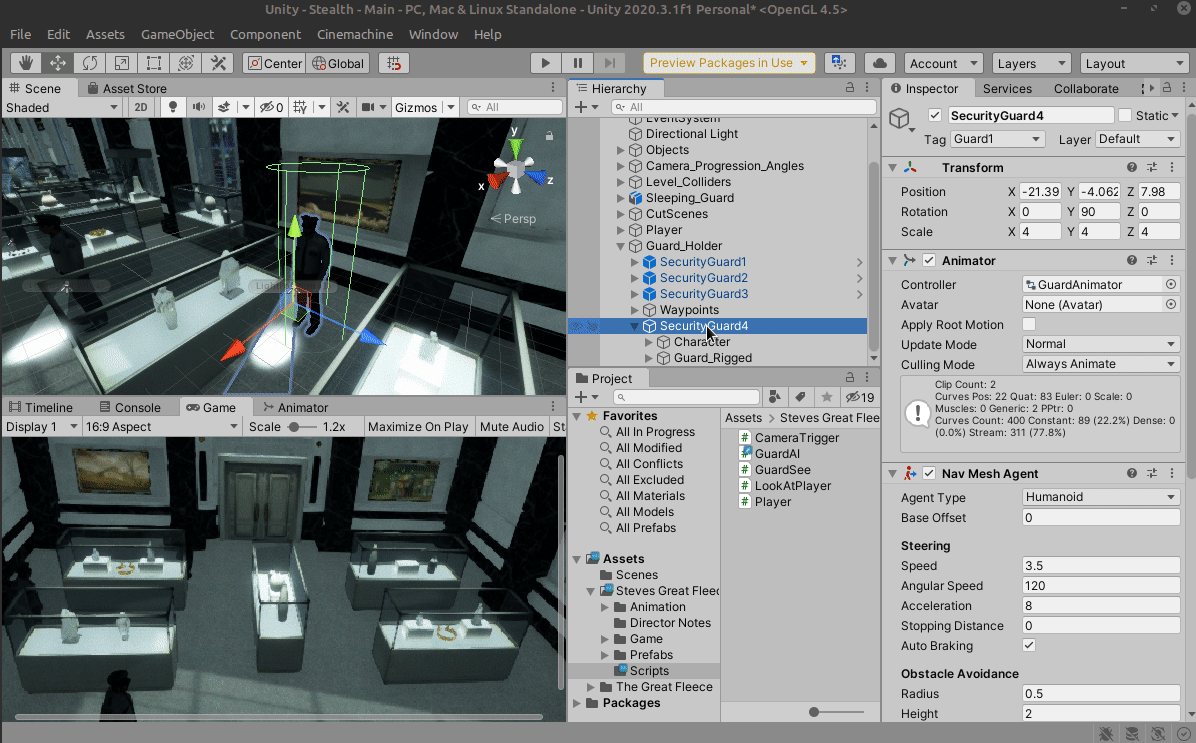Uncheck Auto Braking checkbox
This screenshot has width=1196, height=743.
click(1029, 645)
